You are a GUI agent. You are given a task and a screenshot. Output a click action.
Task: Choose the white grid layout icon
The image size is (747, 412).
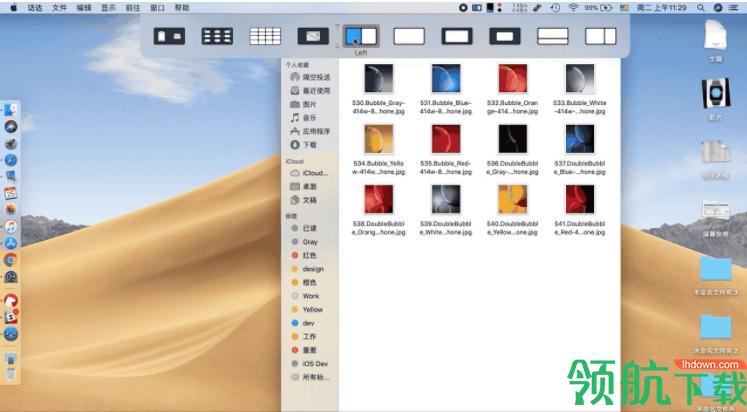coord(265,36)
